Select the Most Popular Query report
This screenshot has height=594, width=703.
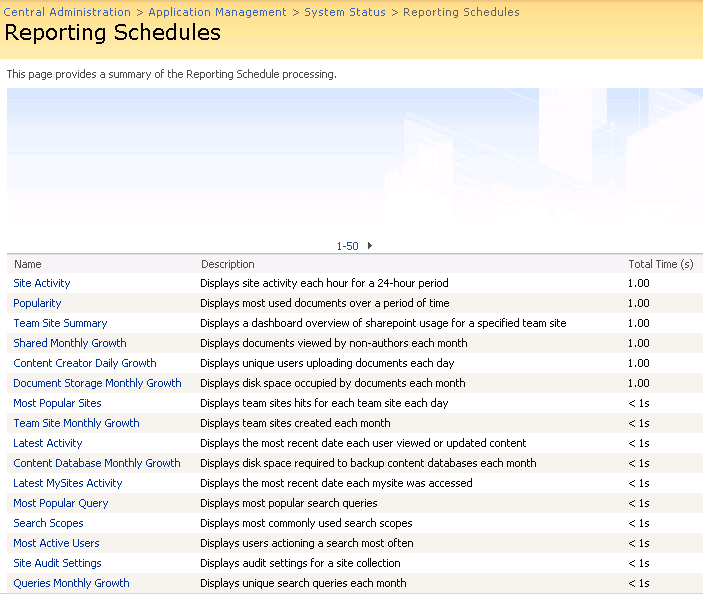pyautogui.click(x=60, y=503)
